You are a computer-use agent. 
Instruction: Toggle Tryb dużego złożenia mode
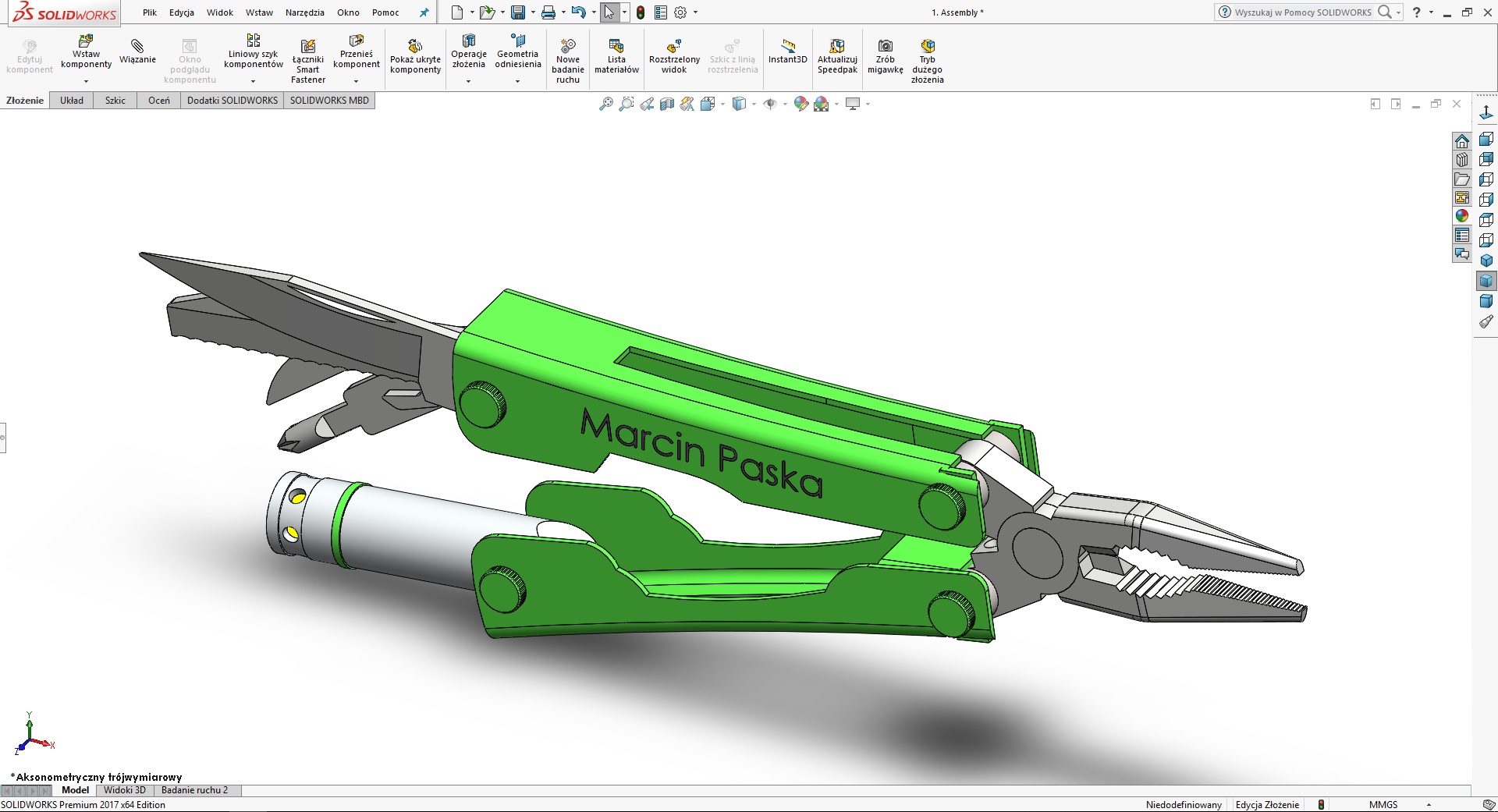[927, 60]
